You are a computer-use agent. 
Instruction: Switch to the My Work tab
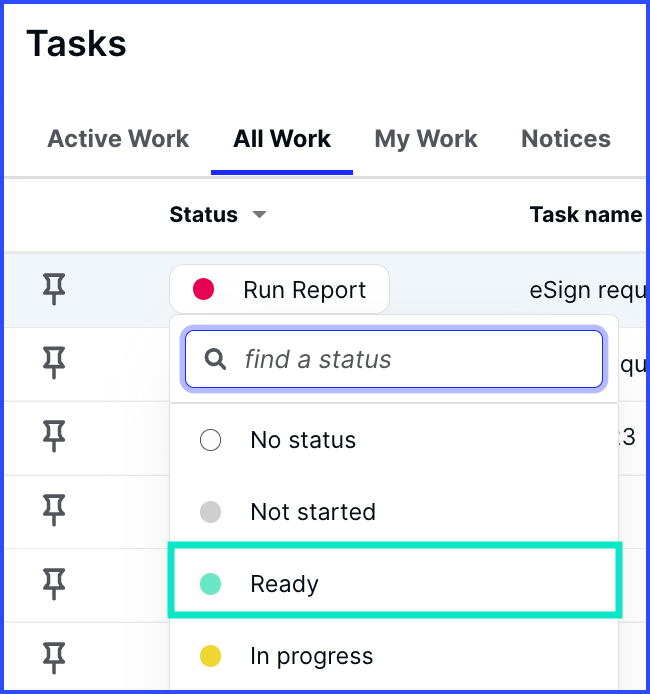[426, 139]
